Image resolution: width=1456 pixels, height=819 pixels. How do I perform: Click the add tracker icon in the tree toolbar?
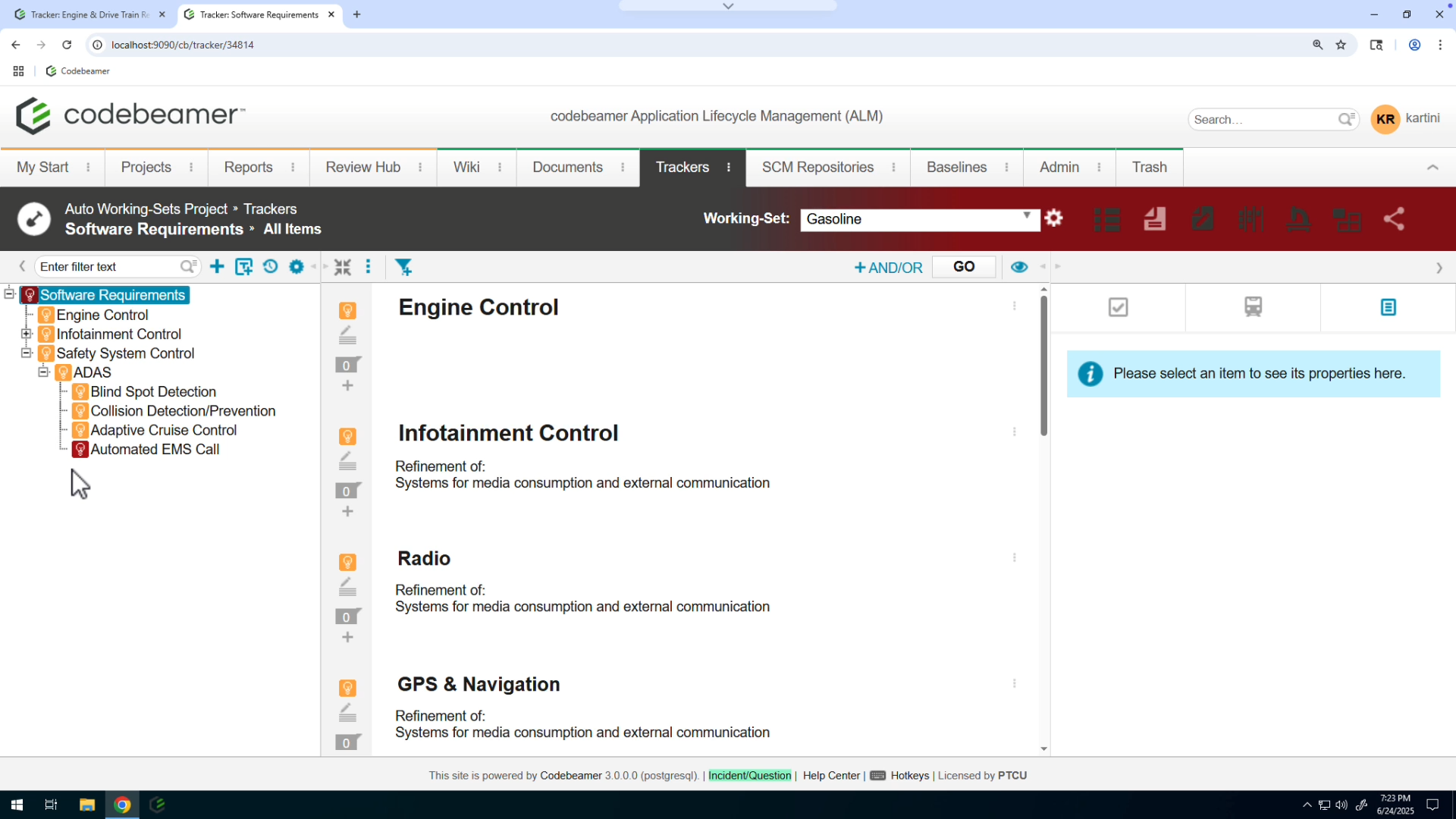(244, 267)
